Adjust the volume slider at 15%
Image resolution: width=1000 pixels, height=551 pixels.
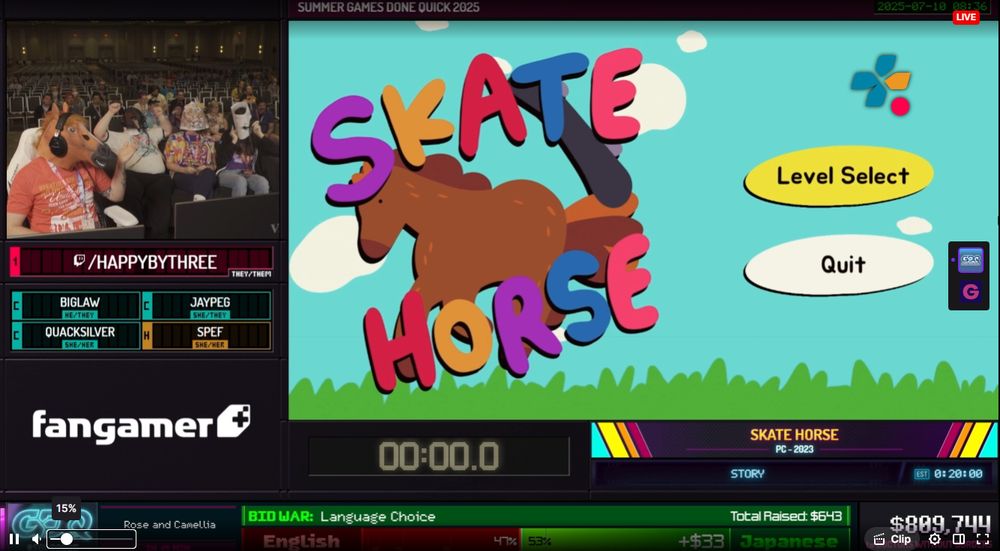(91, 539)
